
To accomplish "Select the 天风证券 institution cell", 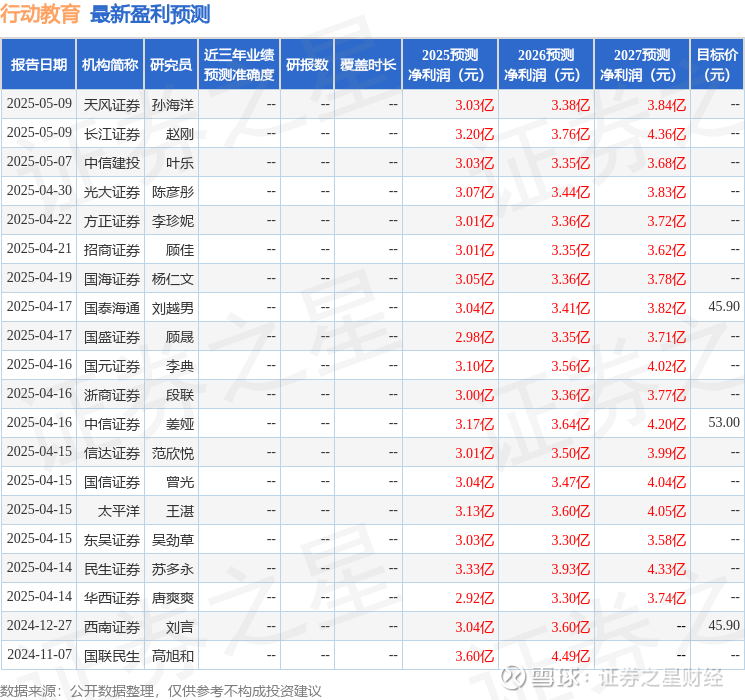I will [x=112, y=105].
